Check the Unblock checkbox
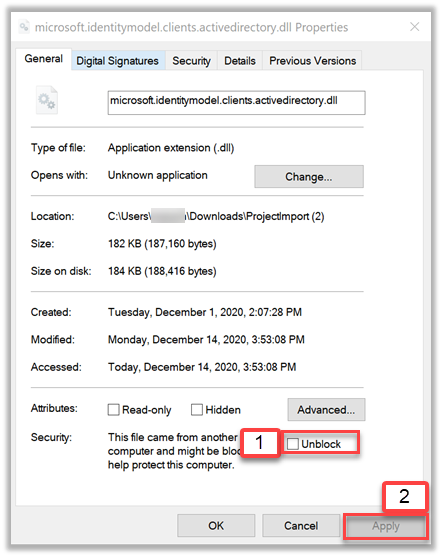This screenshot has height=557, width=442. coord(292,443)
